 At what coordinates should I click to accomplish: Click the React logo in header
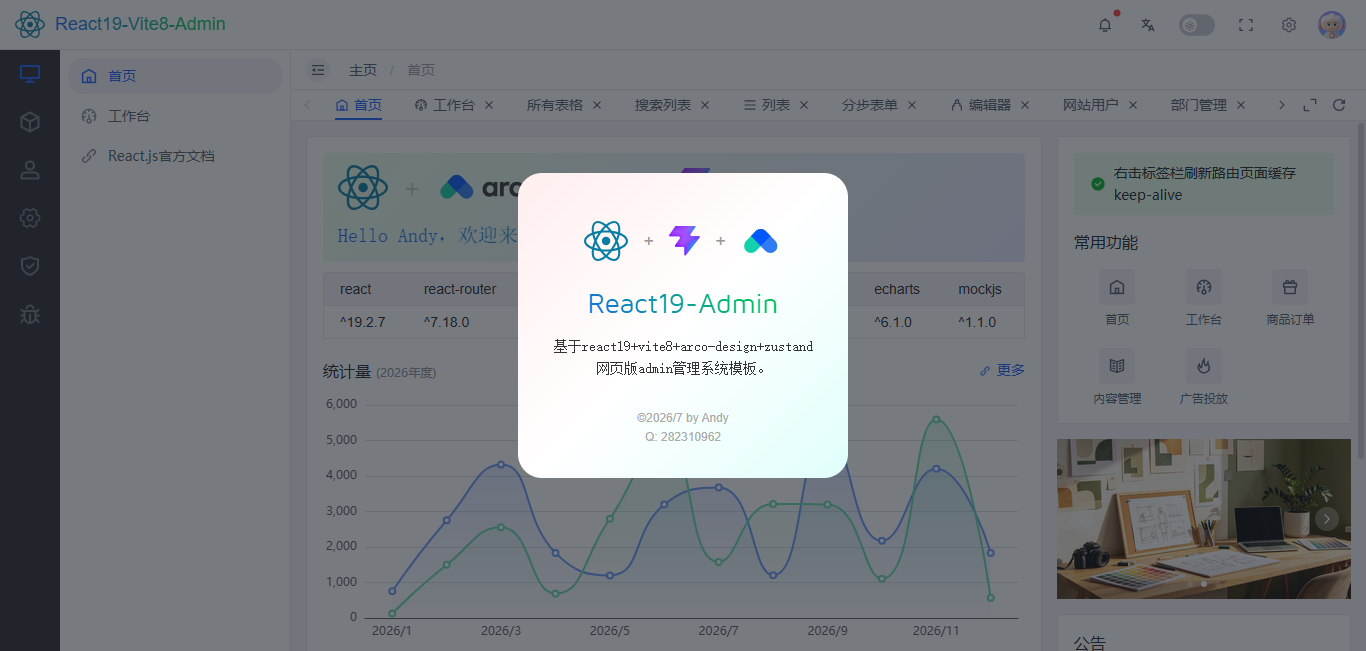pyautogui.click(x=30, y=24)
